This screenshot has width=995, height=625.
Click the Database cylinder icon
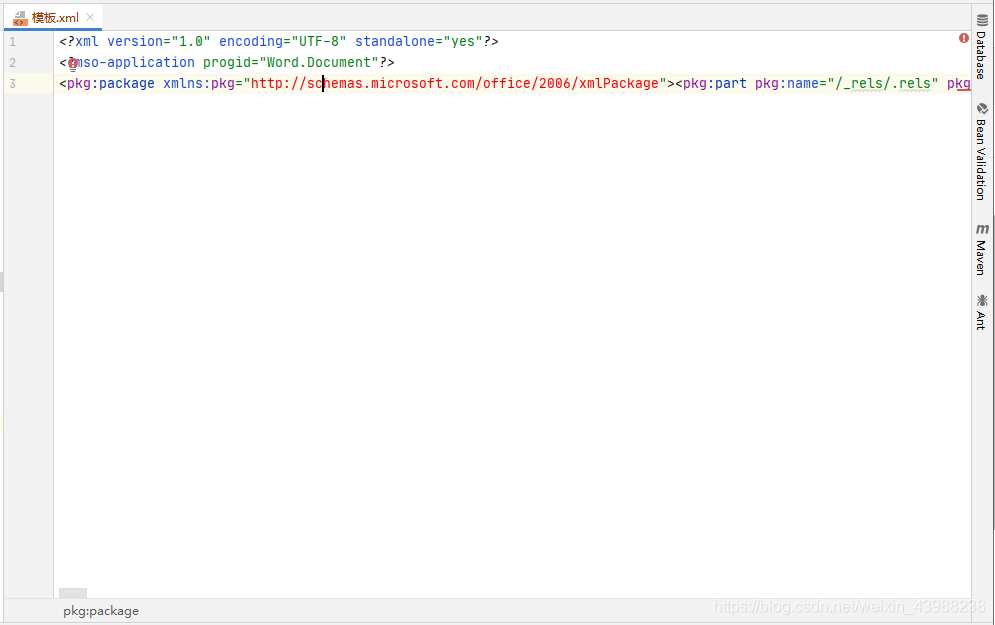pyautogui.click(x=982, y=20)
